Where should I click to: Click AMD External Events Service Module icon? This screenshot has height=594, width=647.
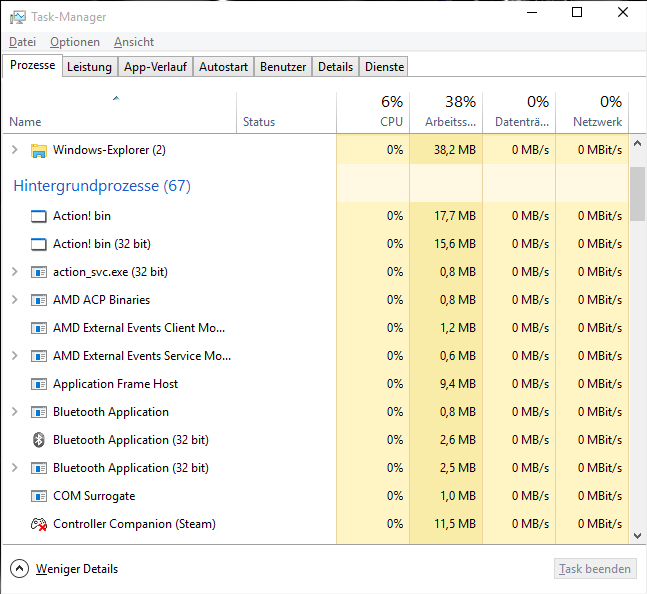pyautogui.click(x=39, y=356)
